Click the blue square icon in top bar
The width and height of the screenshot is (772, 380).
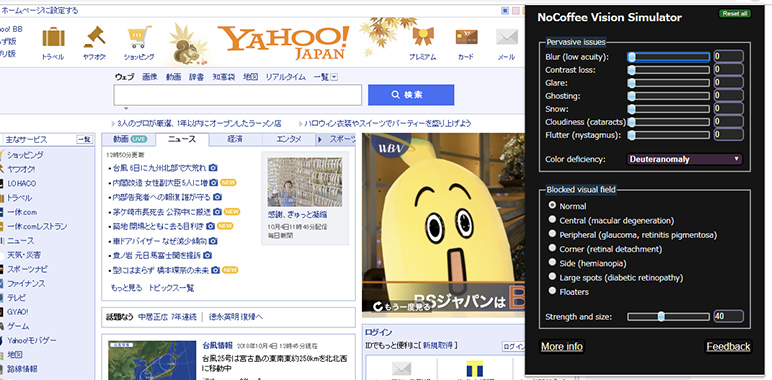point(505,10)
